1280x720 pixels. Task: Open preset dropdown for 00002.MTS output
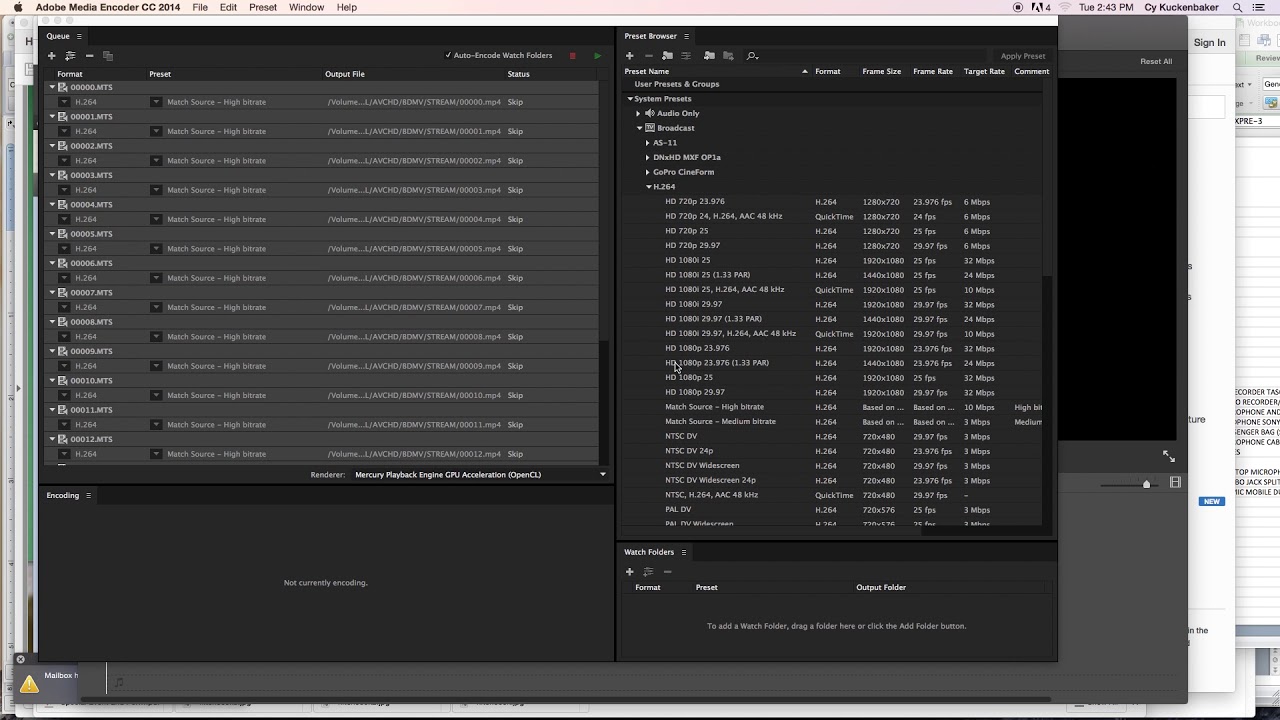coord(156,160)
